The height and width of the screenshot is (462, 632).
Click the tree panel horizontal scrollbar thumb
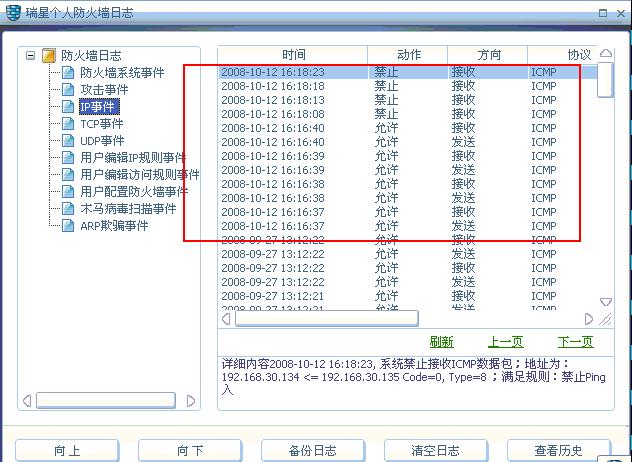click(x=106, y=401)
